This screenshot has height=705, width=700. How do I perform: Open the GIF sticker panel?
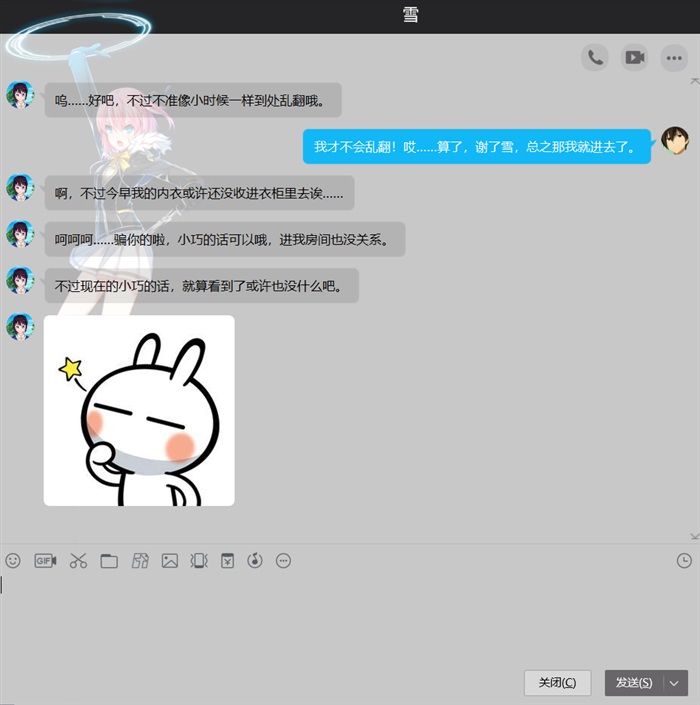click(45, 561)
